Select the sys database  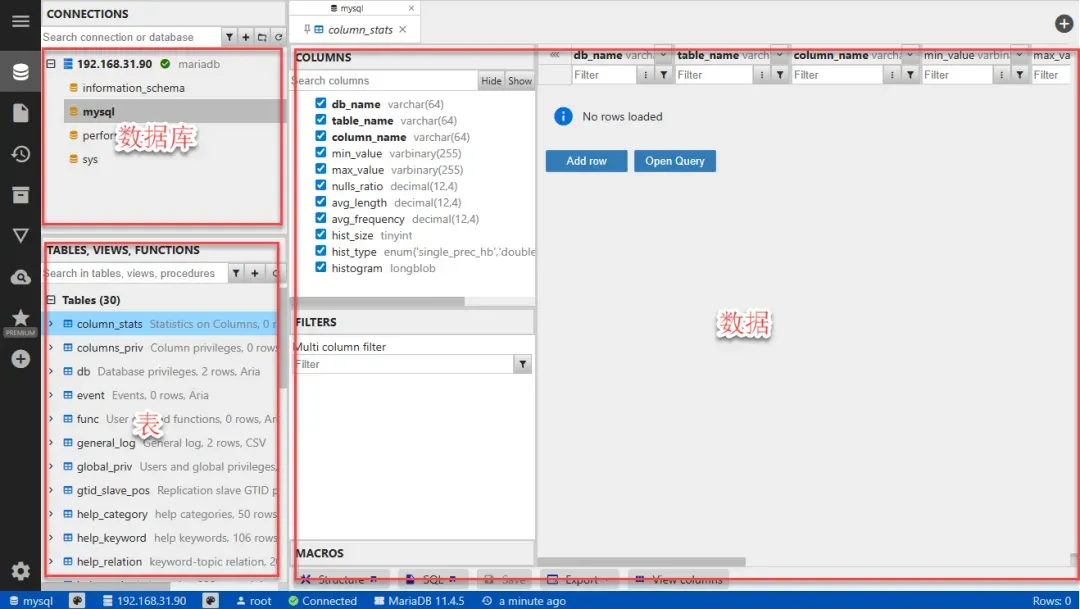90,159
